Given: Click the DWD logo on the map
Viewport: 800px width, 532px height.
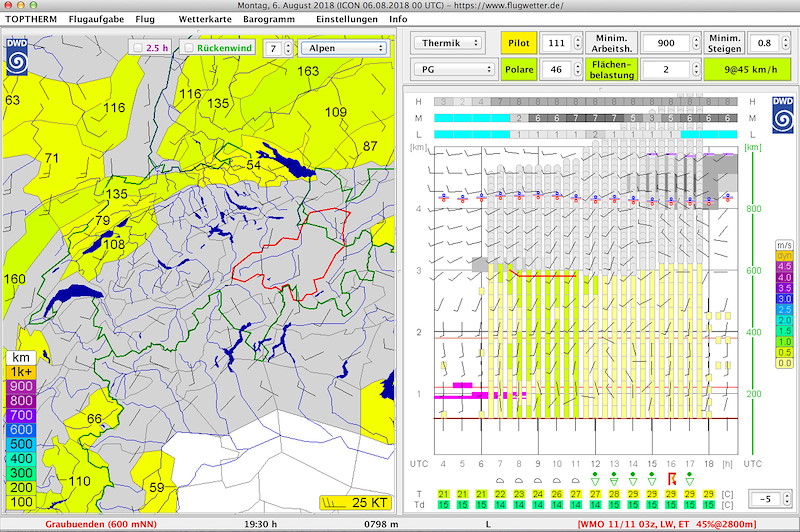Looking at the screenshot, I should pyautogui.click(x=17, y=57).
